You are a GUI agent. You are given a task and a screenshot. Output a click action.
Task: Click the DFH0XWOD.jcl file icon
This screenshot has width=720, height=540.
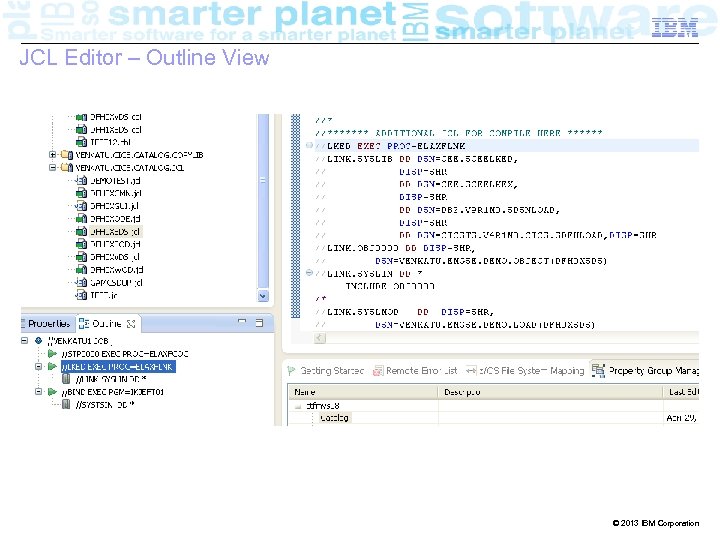coord(81,270)
